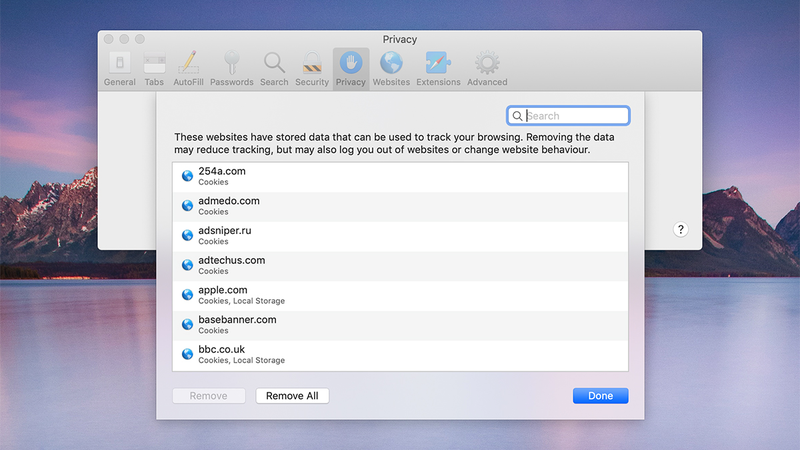This screenshot has width=800, height=450.
Task: Click the globe icon beside apple.com
Action: point(187,294)
